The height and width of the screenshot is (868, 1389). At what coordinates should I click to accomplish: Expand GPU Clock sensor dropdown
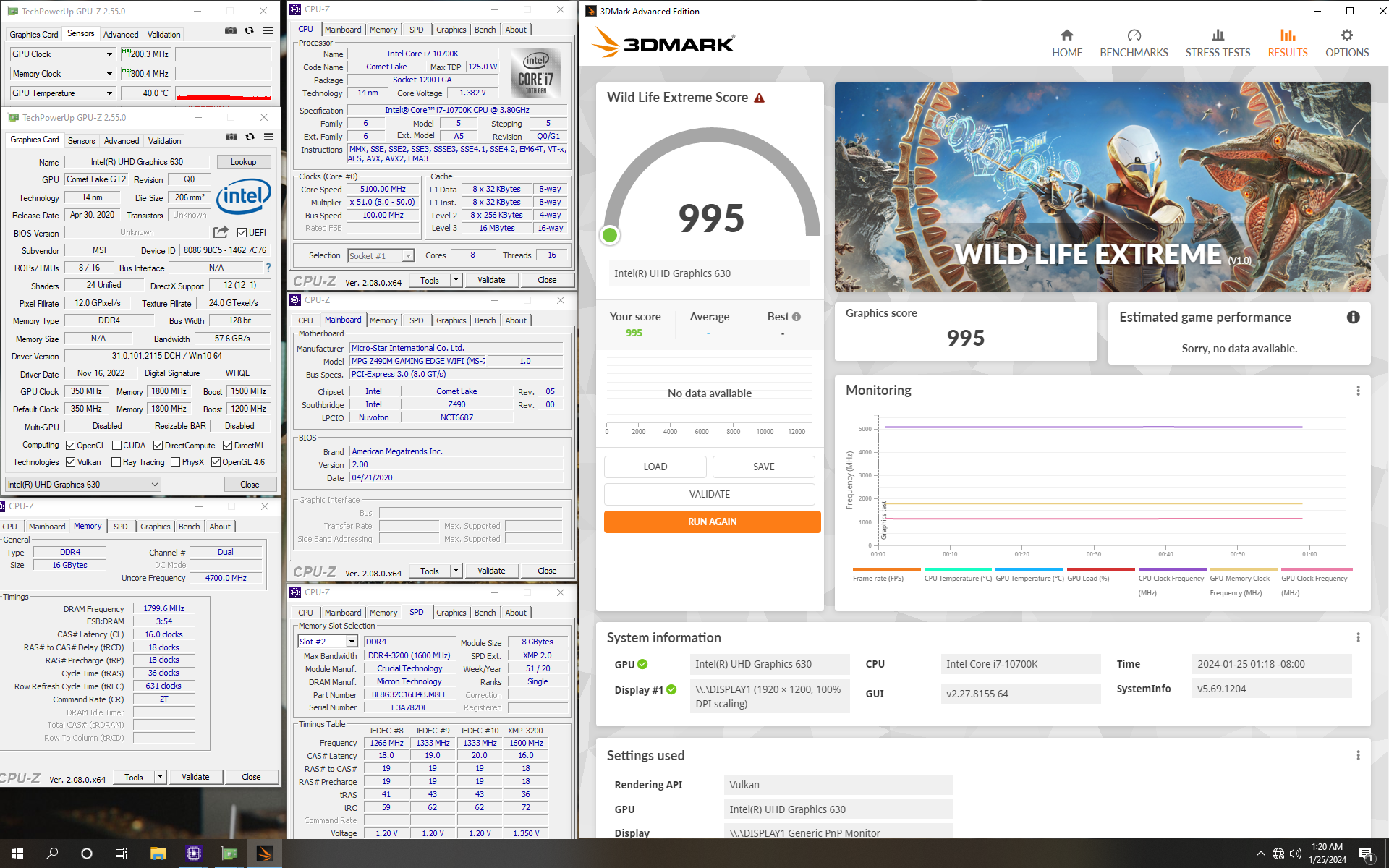[x=109, y=54]
